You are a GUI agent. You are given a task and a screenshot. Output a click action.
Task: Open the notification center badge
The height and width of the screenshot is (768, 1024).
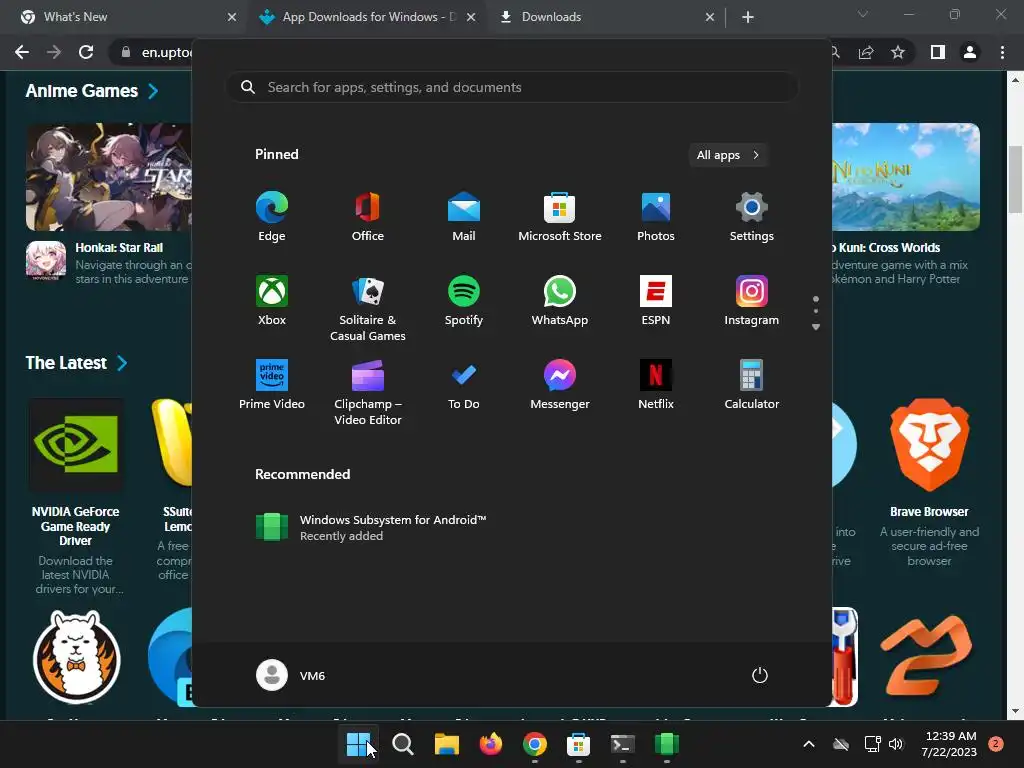click(996, 744)
